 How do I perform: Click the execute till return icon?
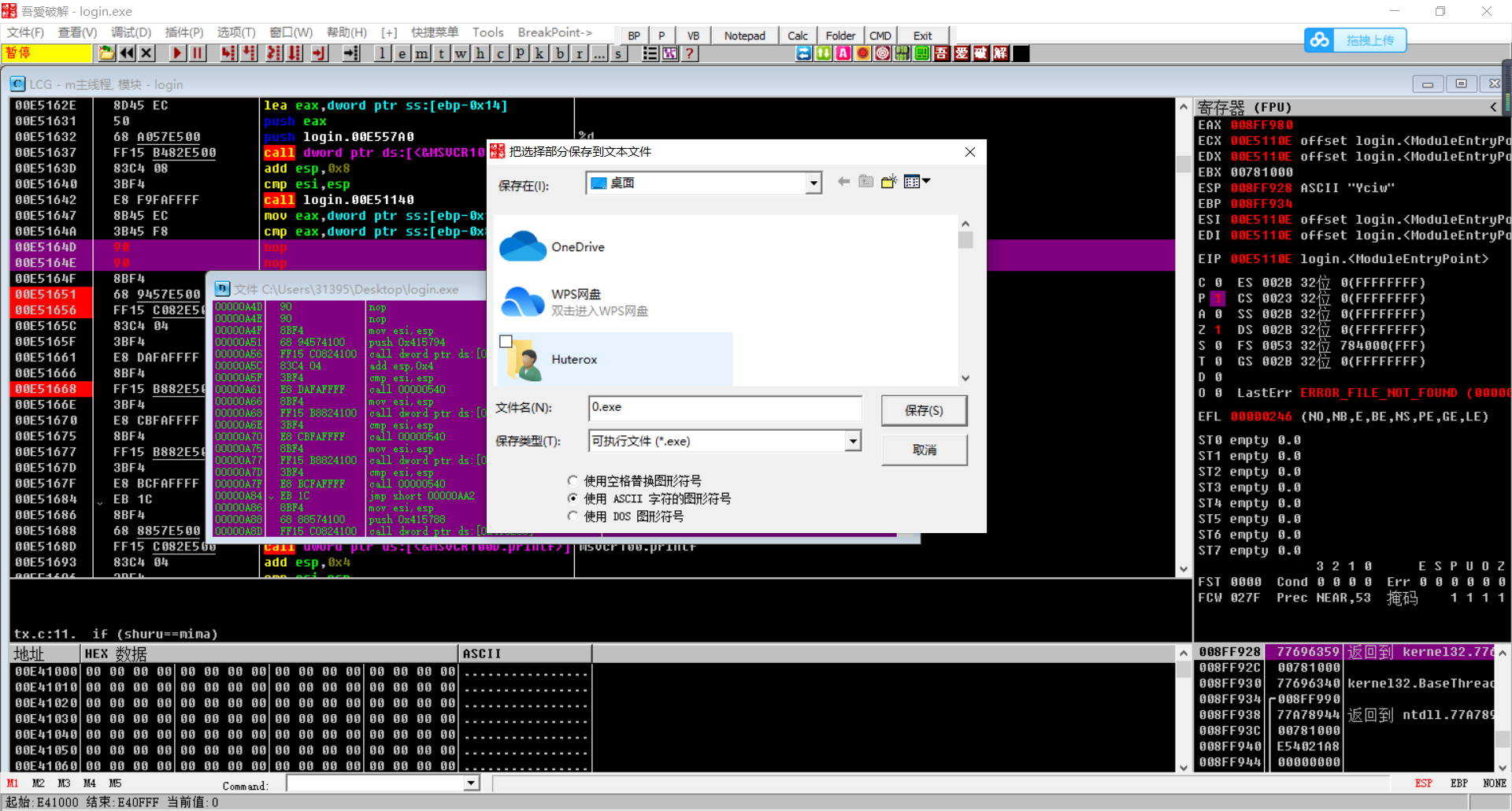click(319, 54)
